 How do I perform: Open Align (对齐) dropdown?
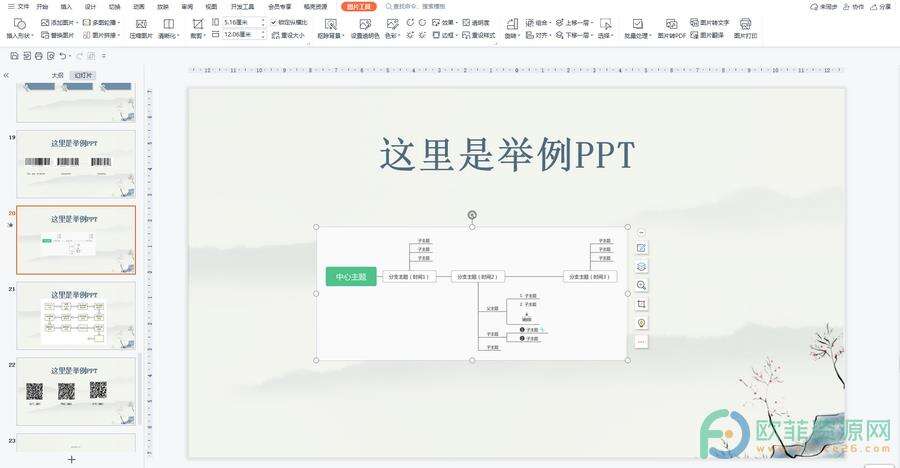pyautogui.click(x=538, y=36)
